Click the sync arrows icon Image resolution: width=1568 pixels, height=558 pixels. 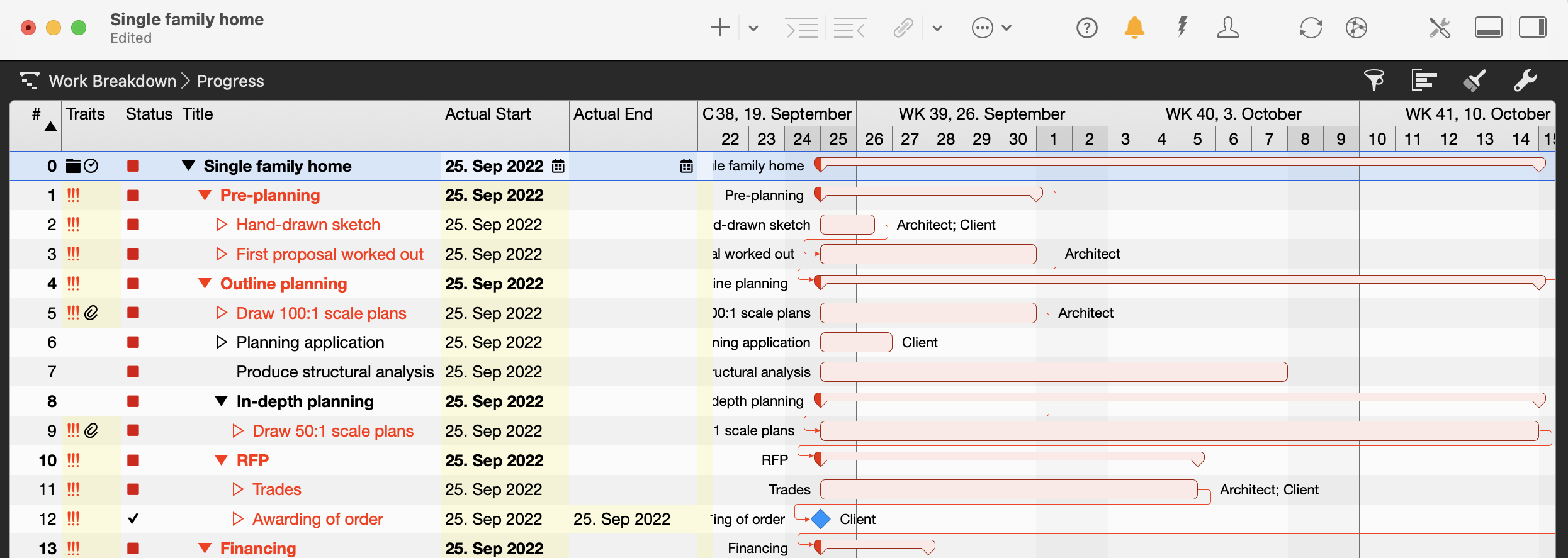[1311, 28]
